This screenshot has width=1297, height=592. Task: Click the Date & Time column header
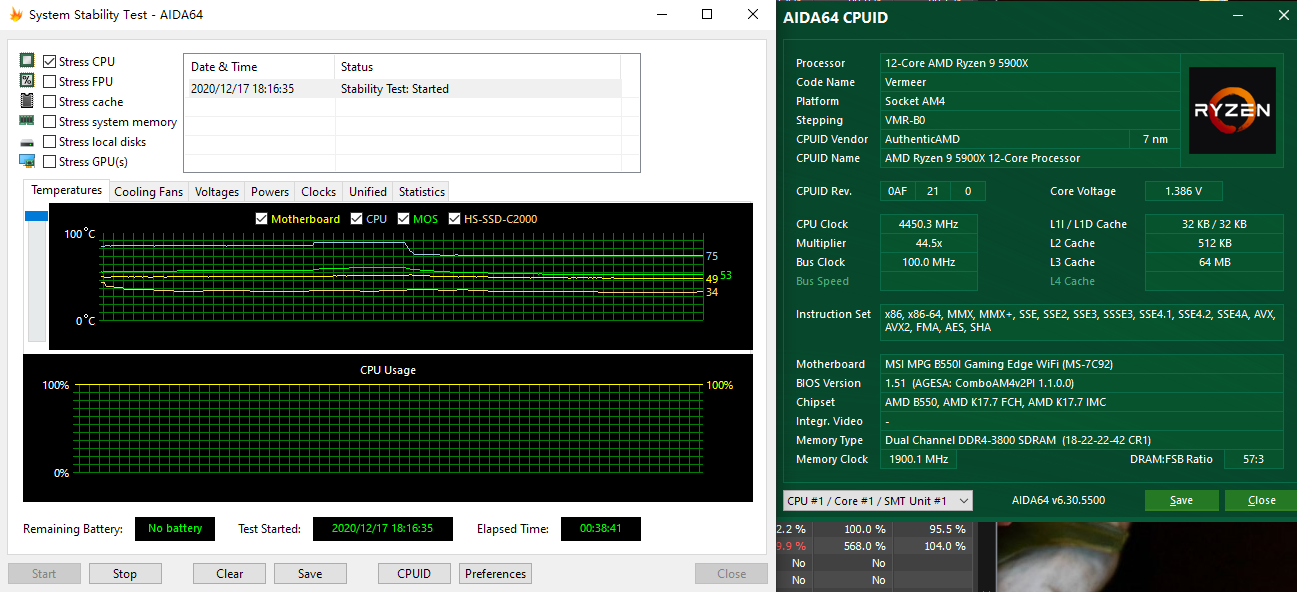click(x=259, y=67)
